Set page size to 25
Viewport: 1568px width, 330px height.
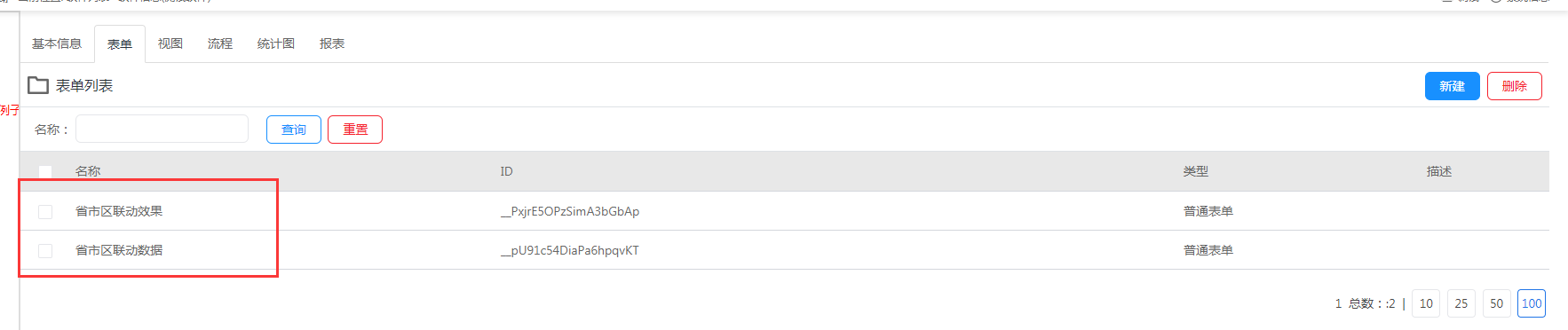(1461, 303)
